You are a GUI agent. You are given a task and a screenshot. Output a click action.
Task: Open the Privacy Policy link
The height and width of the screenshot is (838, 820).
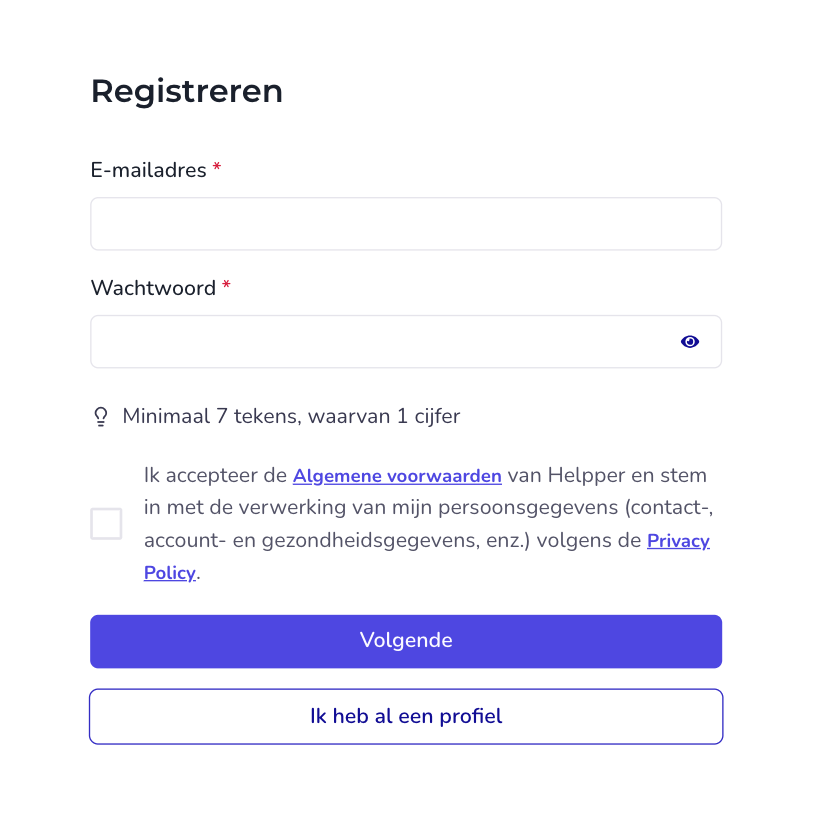point(678,541)
